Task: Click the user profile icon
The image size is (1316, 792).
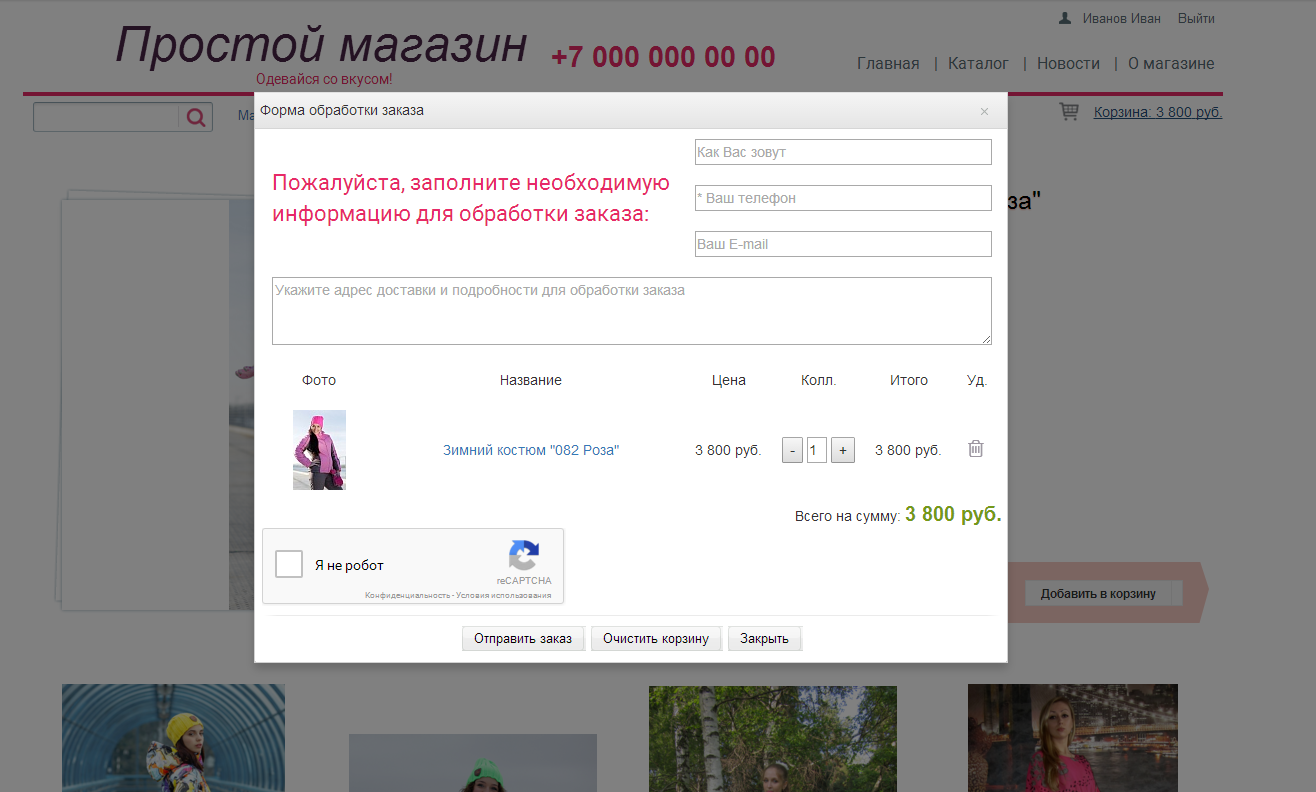Action: (1065, 18)
